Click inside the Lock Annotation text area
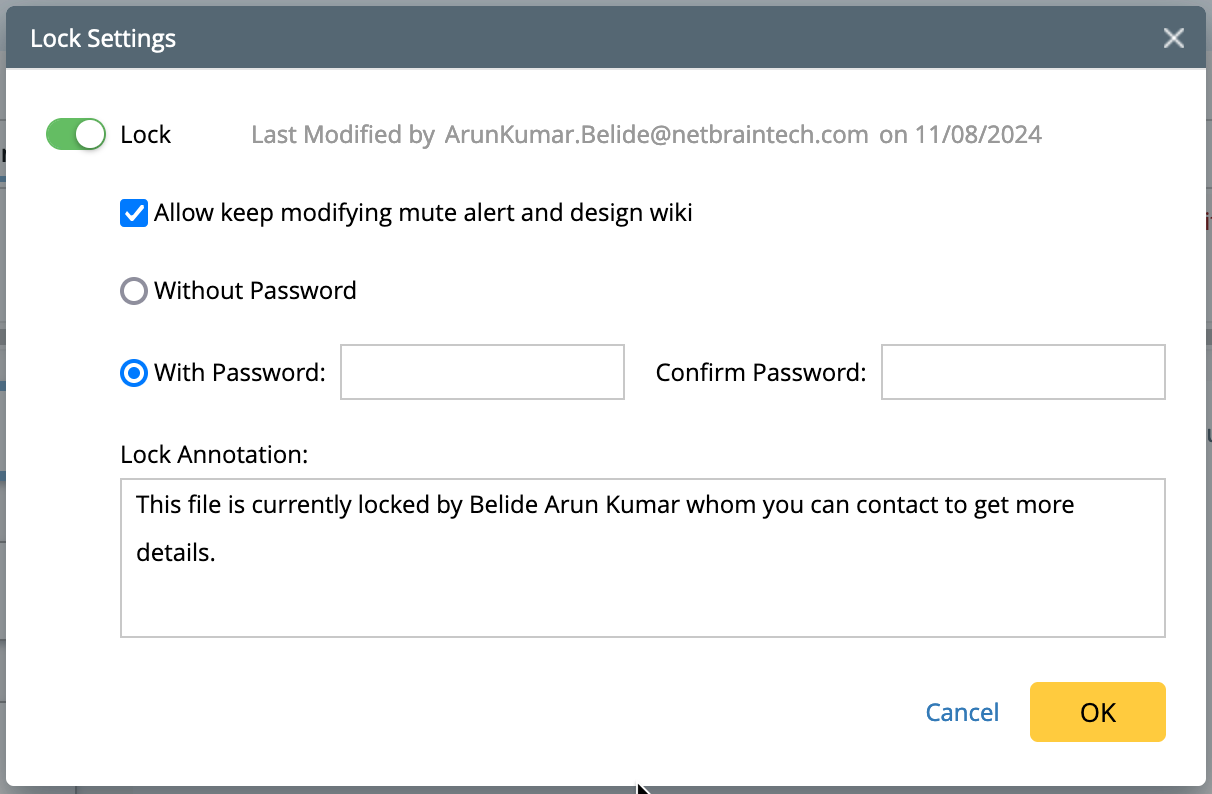 coord(642,590)
